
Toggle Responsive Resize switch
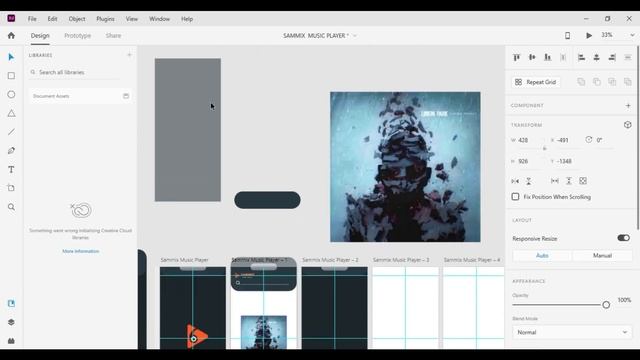[623, 238]
